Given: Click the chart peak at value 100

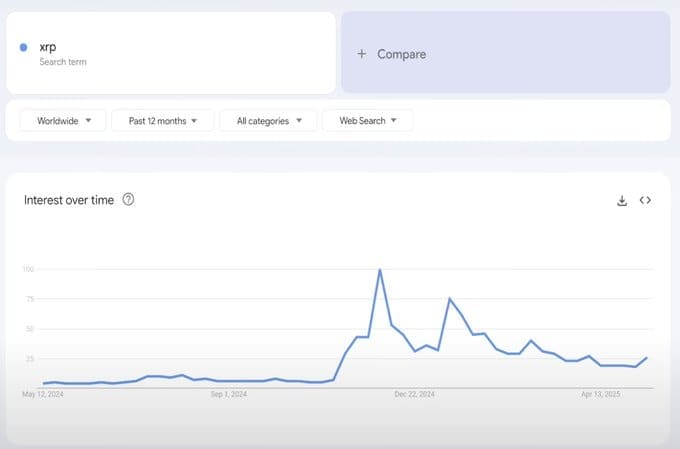Looking at the screenshot, I should point(380,269).
